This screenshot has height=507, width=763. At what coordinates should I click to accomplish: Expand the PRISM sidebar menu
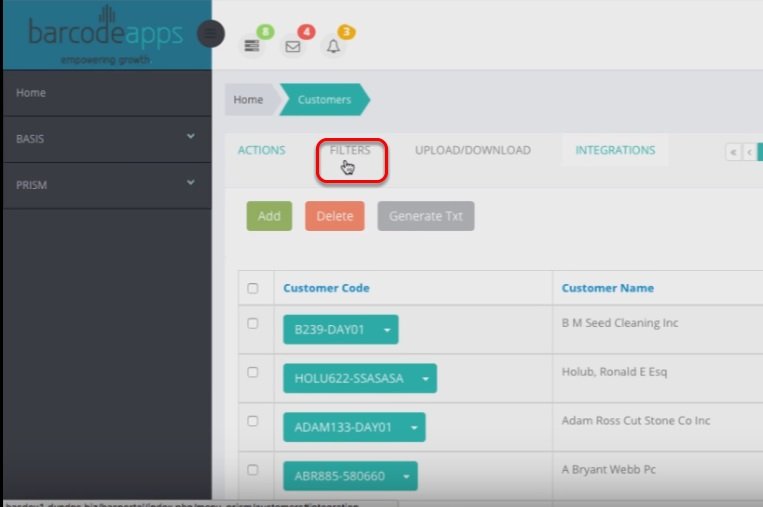coord(107,185)
